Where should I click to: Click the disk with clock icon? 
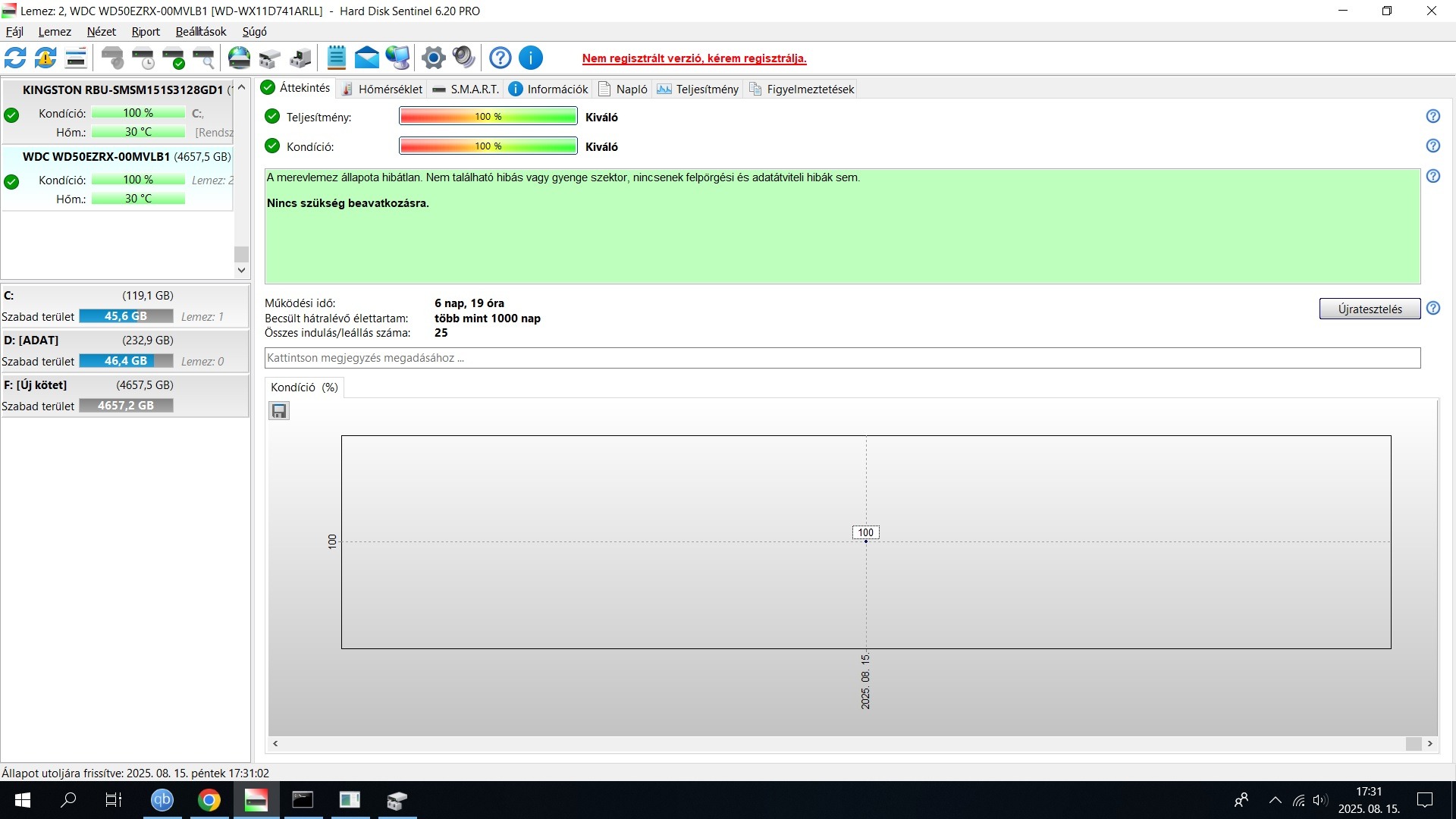coord(143,58)
